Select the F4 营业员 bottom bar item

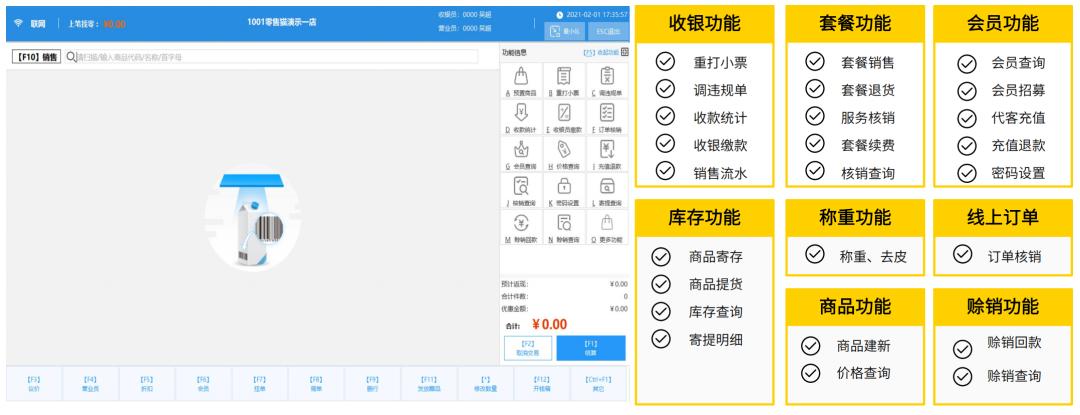click(90, 384)
